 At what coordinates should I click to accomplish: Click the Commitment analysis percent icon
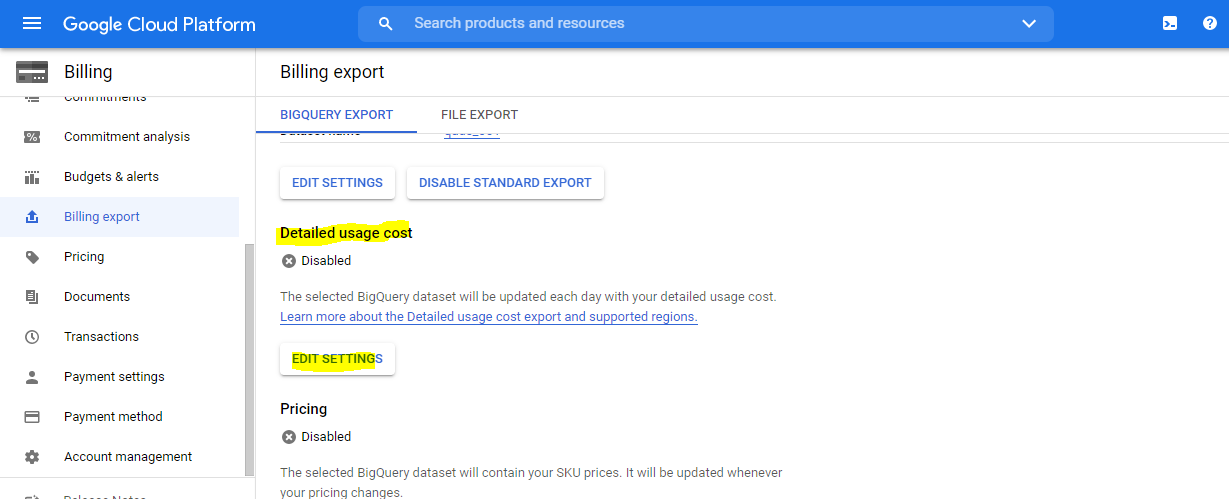pyautogui.click(x=32, y=137)
